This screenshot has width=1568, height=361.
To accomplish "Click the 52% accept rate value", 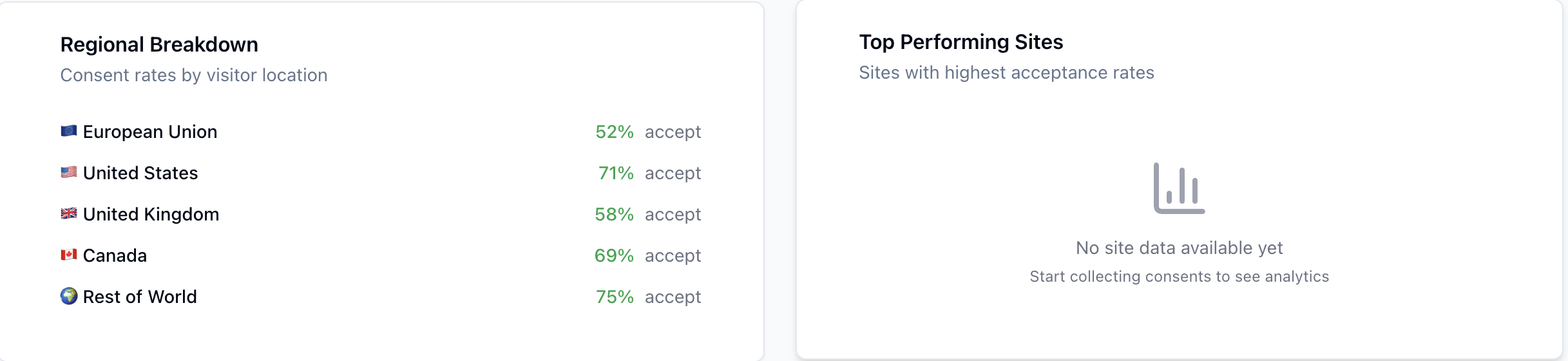I will point(615,132).
